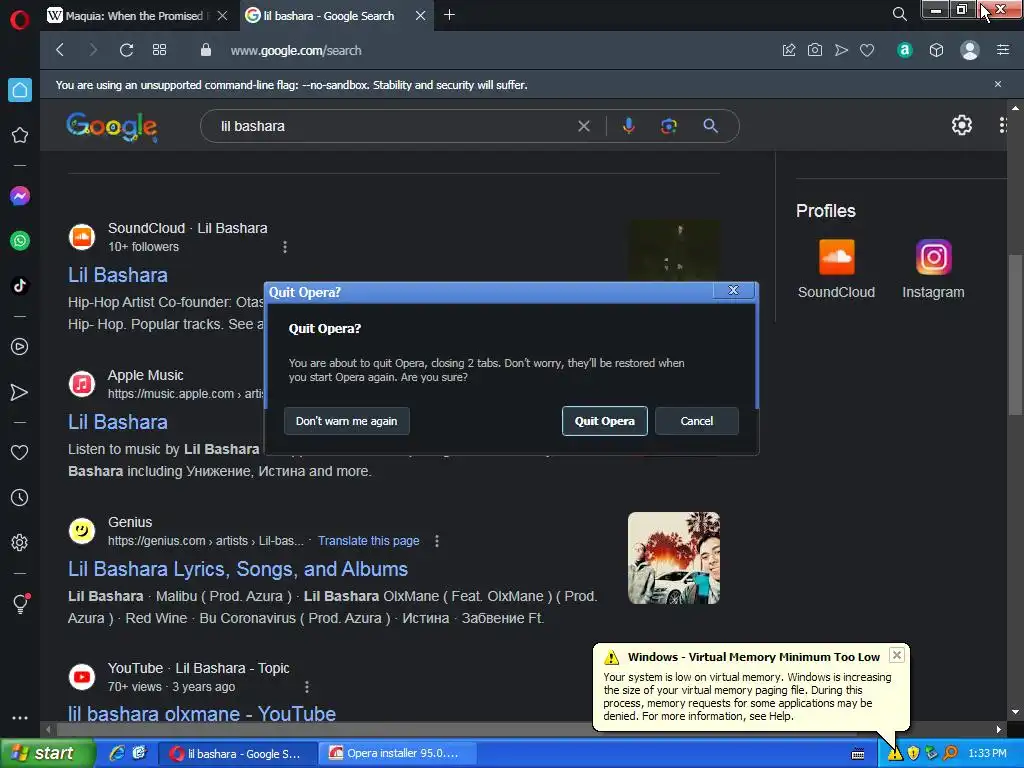Click Don't warn me again button
The width and height of the screenshot is (1024, 768).
[347, 421]
